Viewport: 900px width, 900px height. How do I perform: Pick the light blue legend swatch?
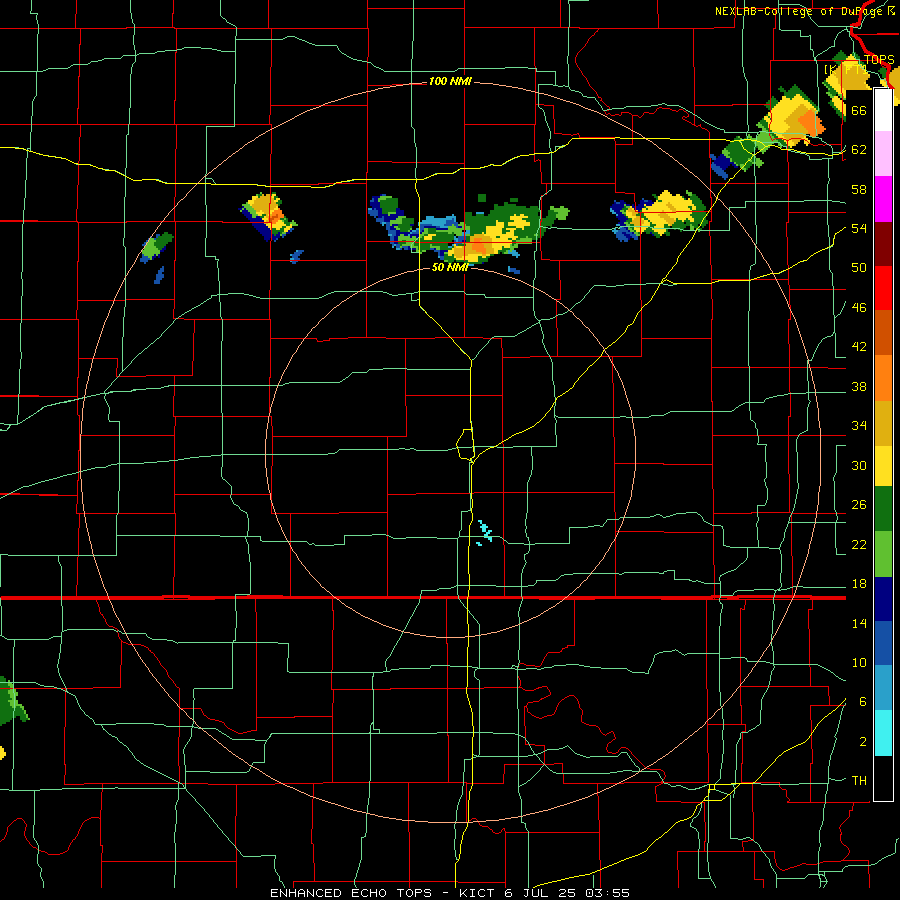883,688
